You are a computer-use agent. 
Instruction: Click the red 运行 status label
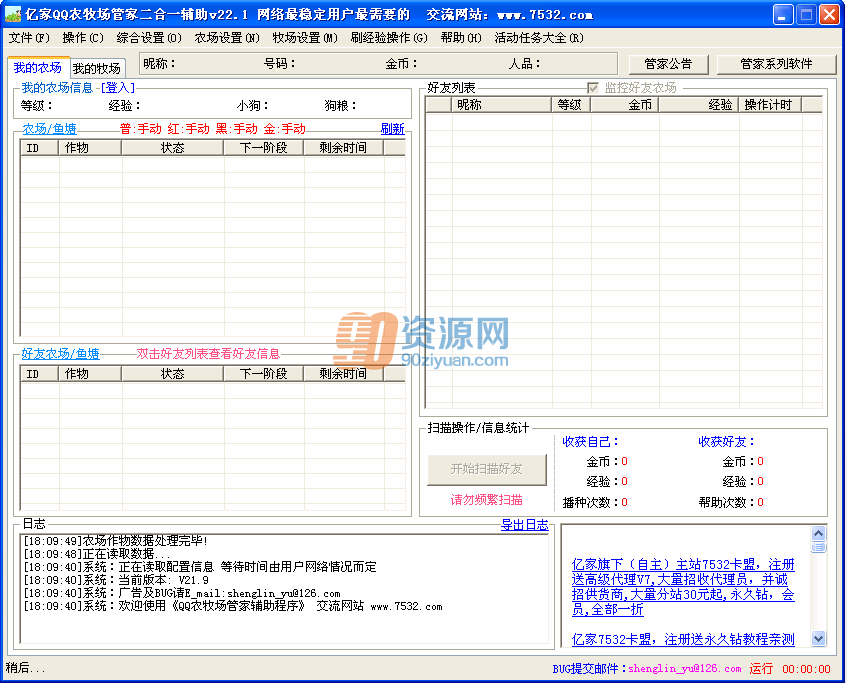(761, 668)
